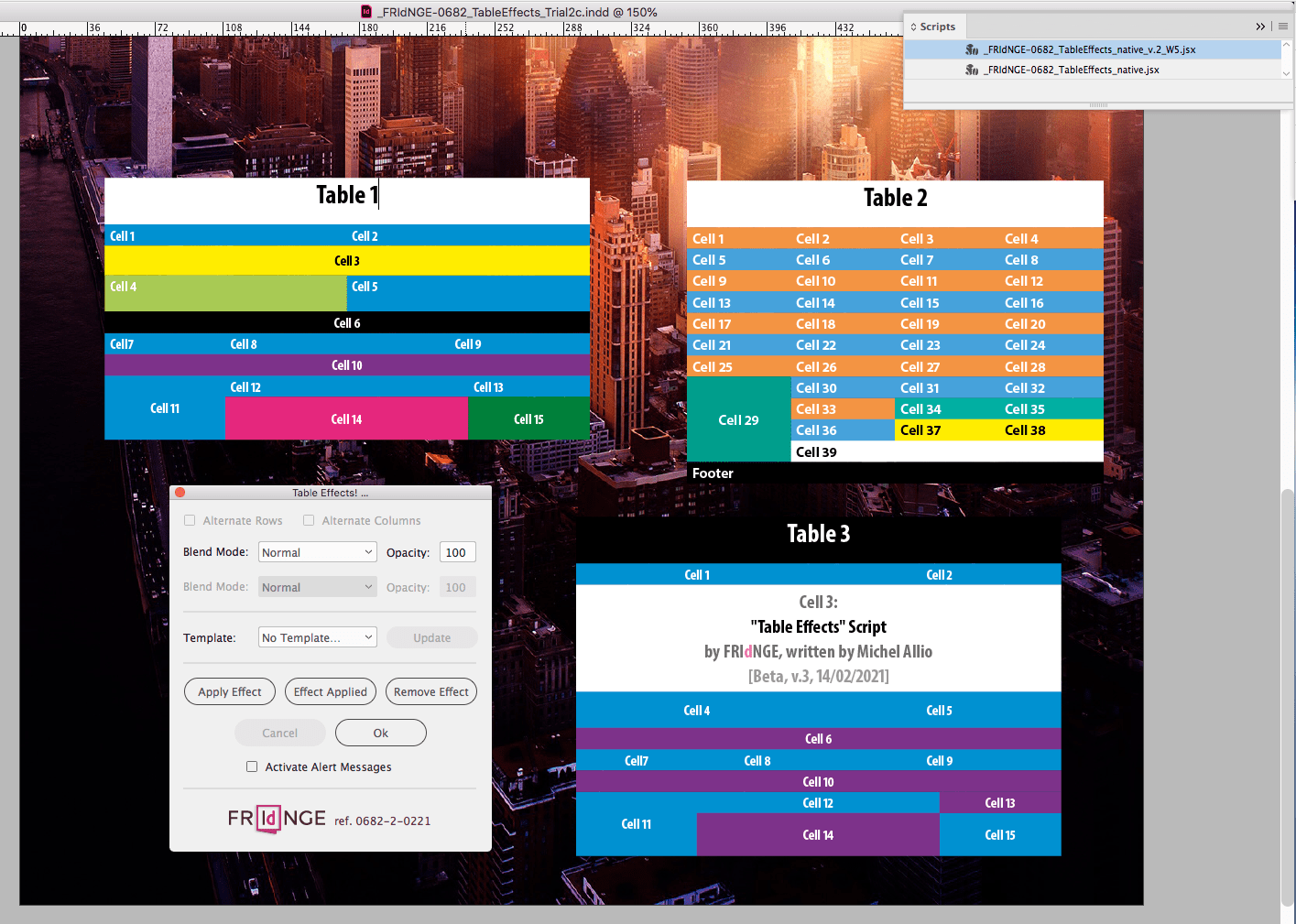This screenshot has width=1296, height=924.
Task: Confirm the dialog with Ok
Action: pyautogui.click(x=380, y=733)
